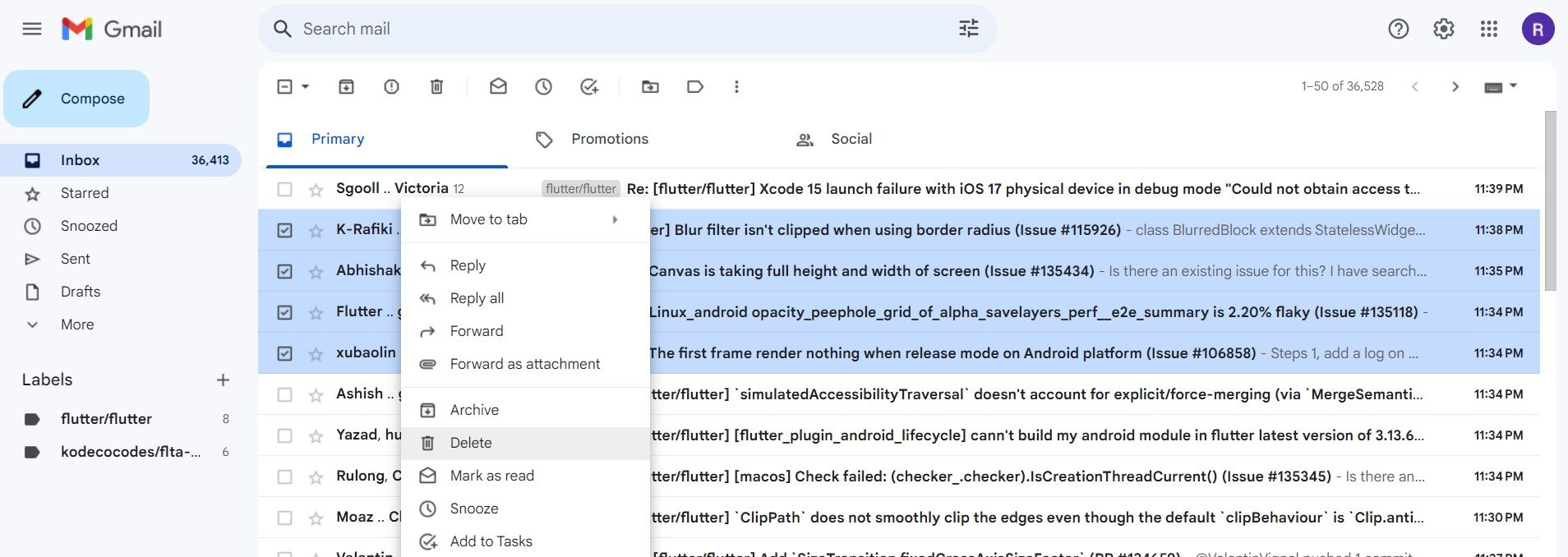
Task: Open the input tools keyboard dropdown
Action: click(x=1501, y=86)
